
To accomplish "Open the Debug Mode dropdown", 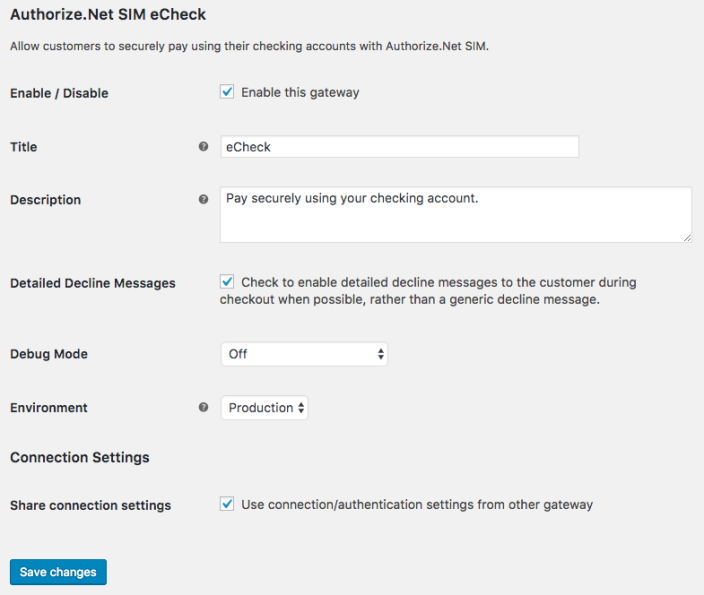I will pos(304,354).
